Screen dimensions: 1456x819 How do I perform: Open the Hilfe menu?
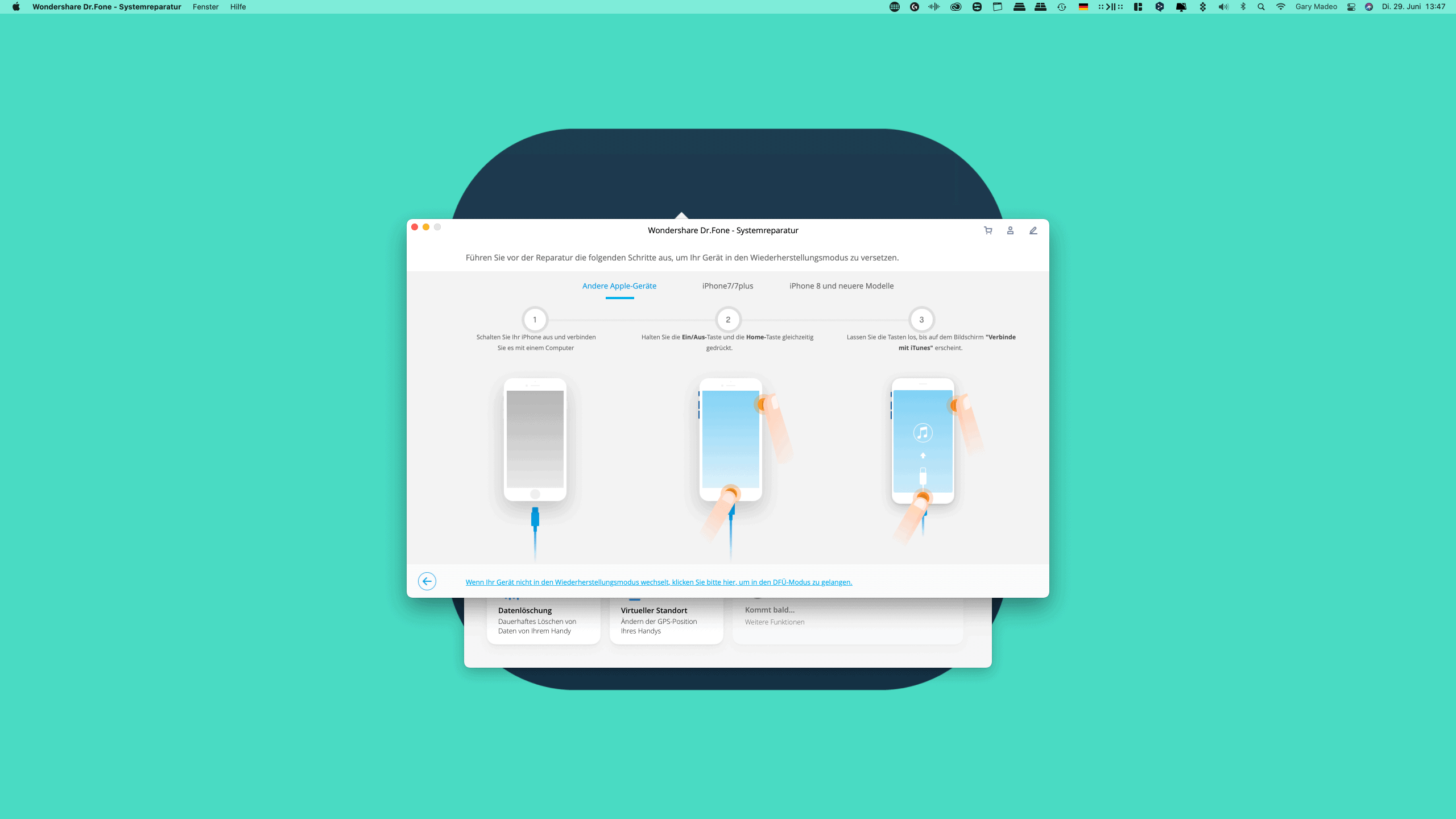coord(238,7)
